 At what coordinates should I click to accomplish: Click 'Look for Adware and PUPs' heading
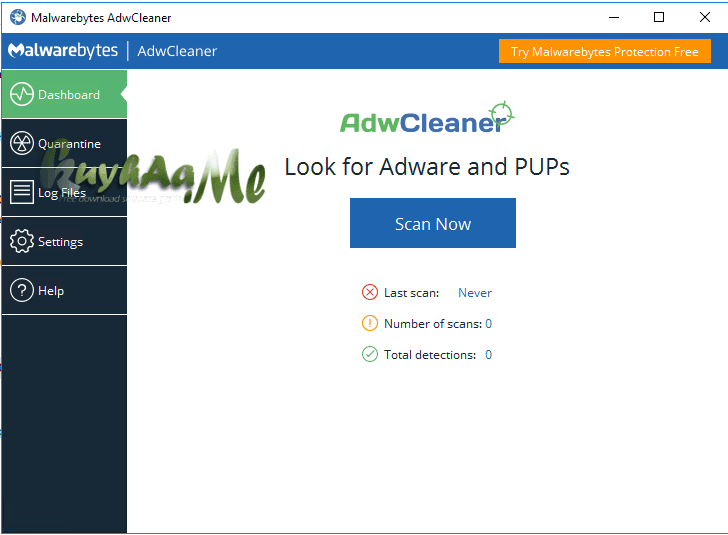(427, 167)
